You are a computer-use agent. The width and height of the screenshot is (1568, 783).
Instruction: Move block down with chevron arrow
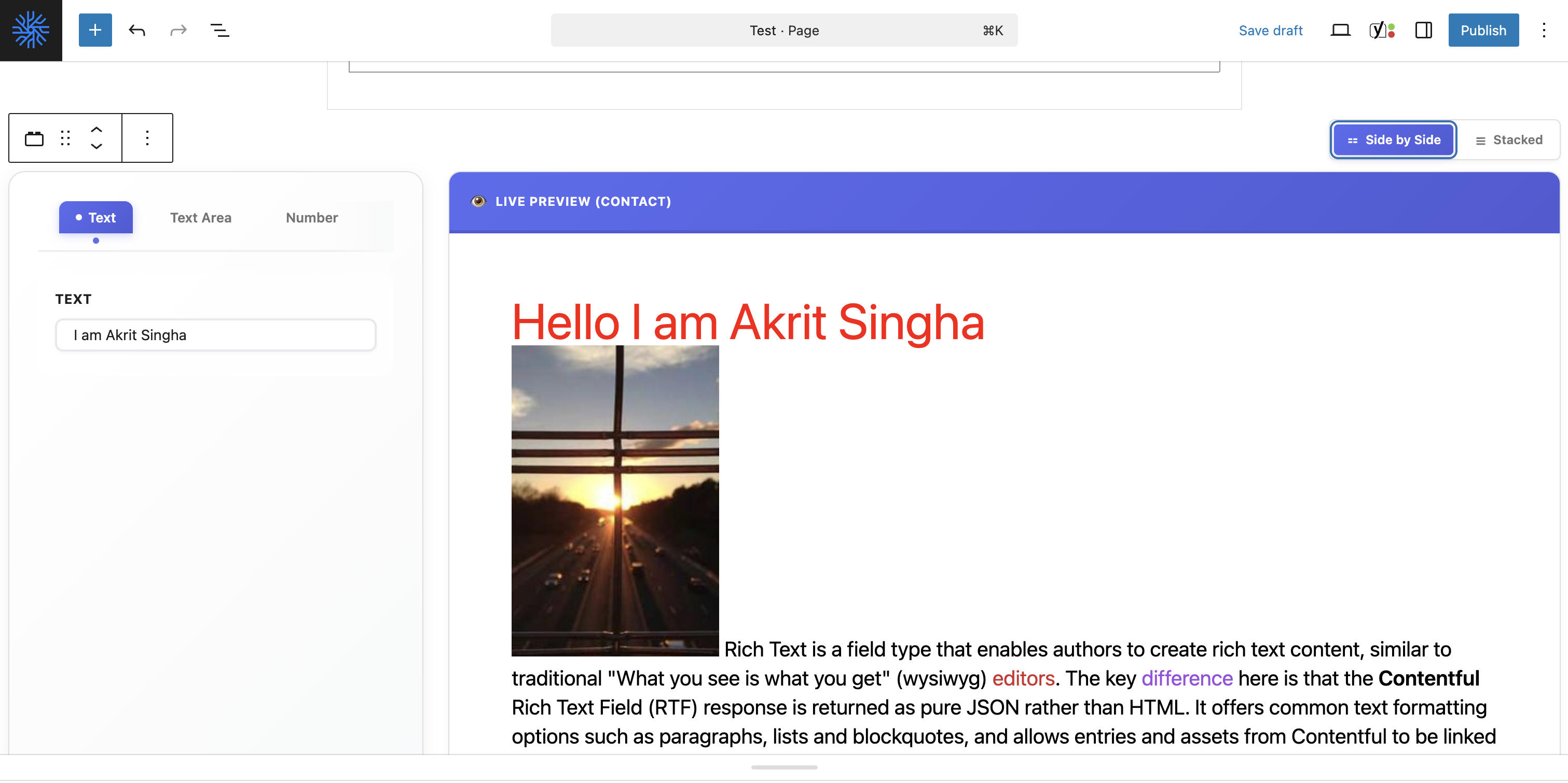click(x=96, y=147)
